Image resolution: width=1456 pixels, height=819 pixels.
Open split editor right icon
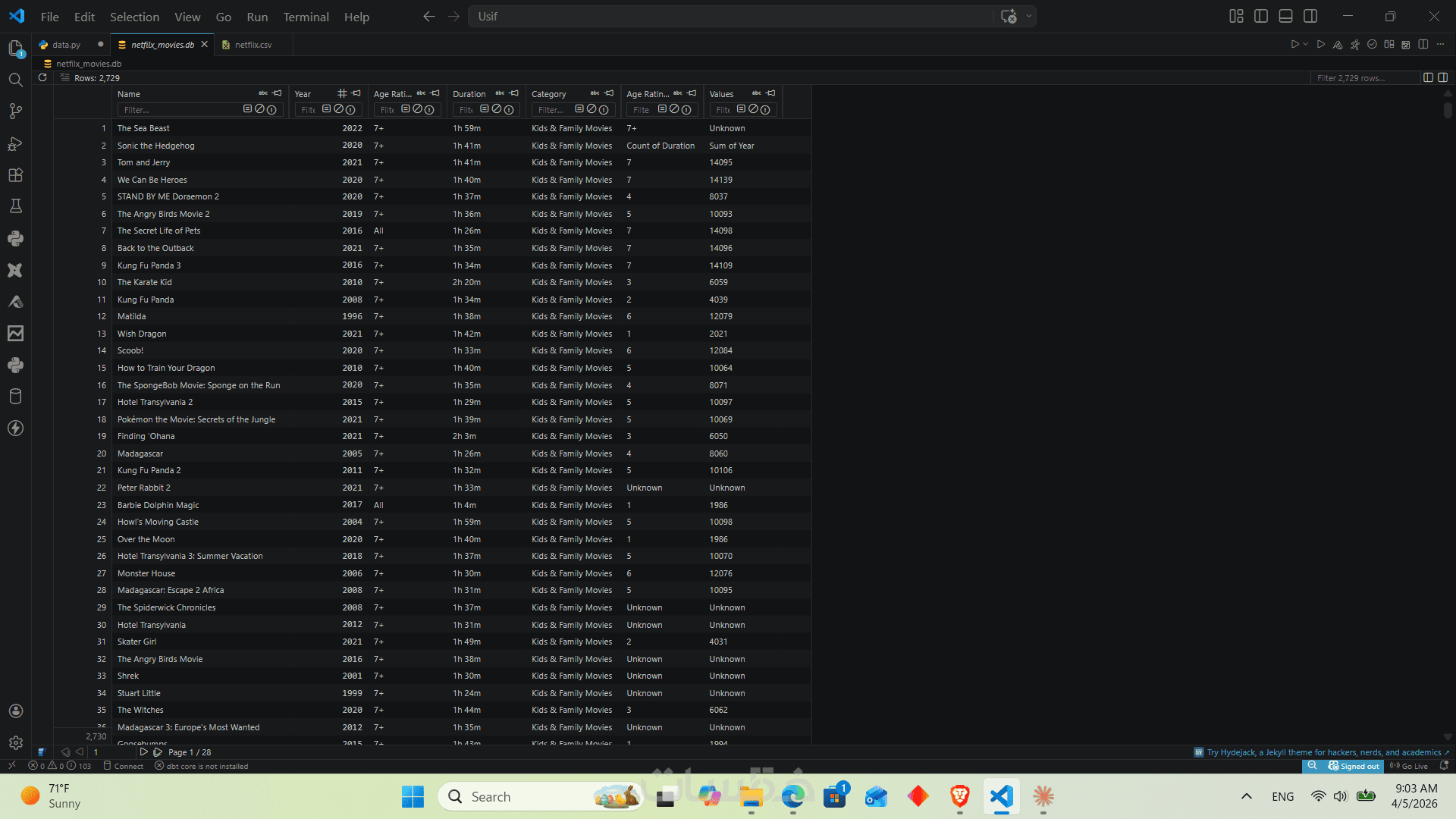click(x=1423, y=44)
